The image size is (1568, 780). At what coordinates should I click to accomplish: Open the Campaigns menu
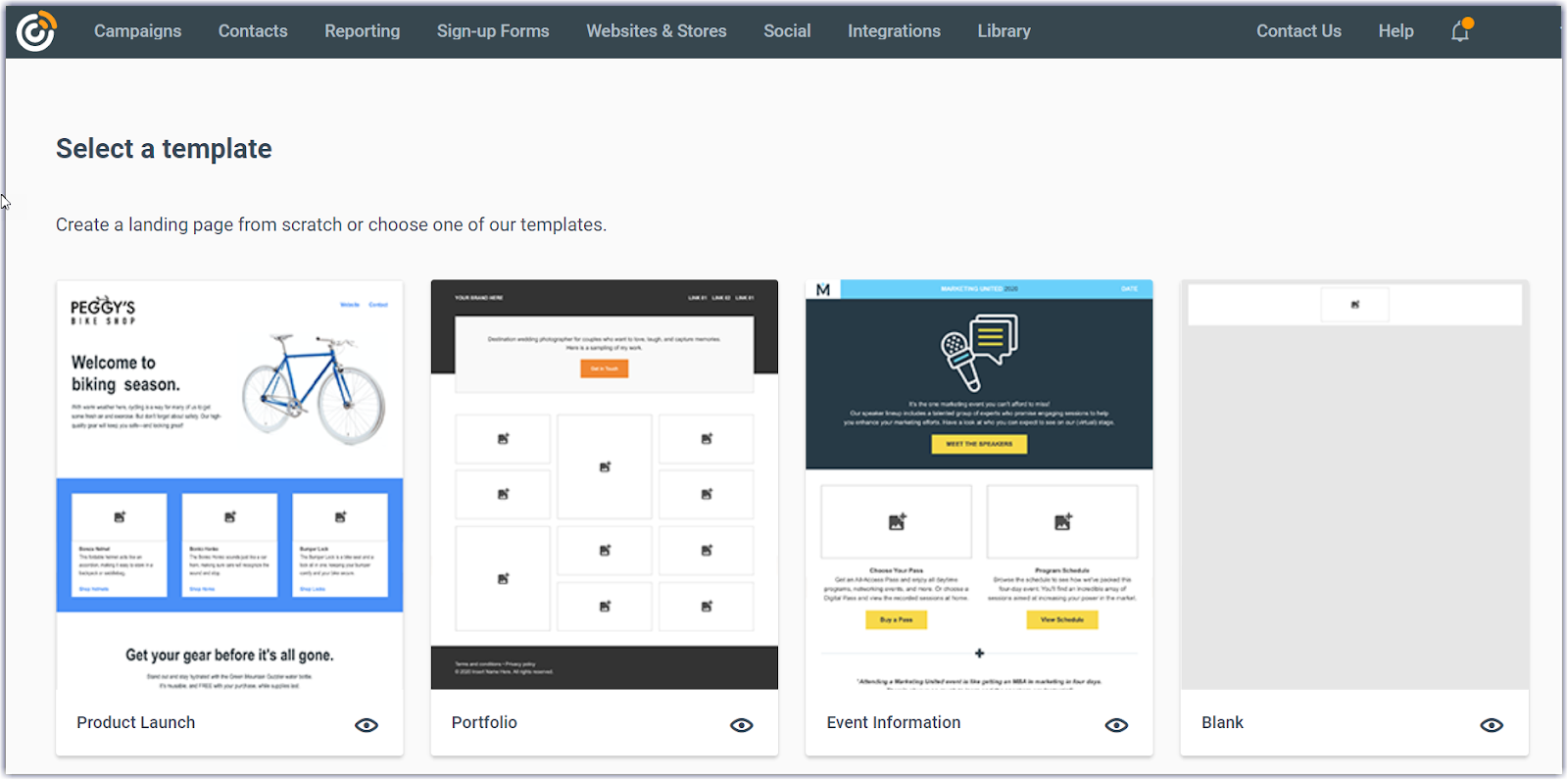[x=137, y=31]
